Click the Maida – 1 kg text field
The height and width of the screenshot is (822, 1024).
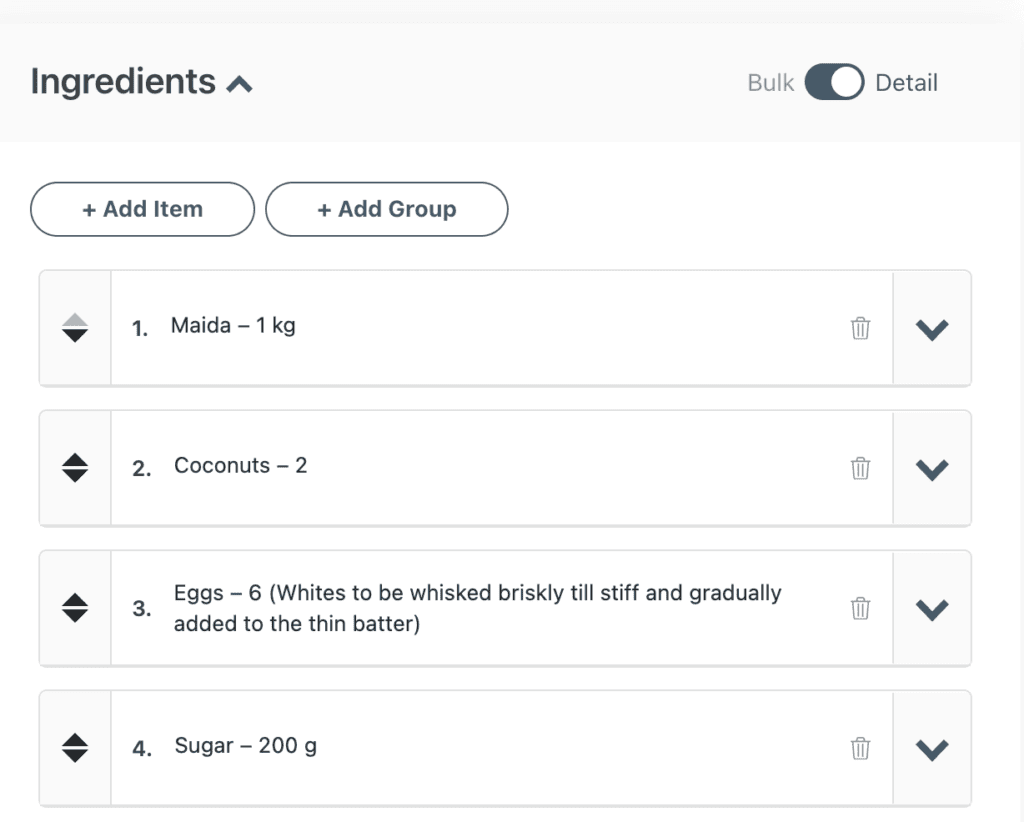point(234,326)
